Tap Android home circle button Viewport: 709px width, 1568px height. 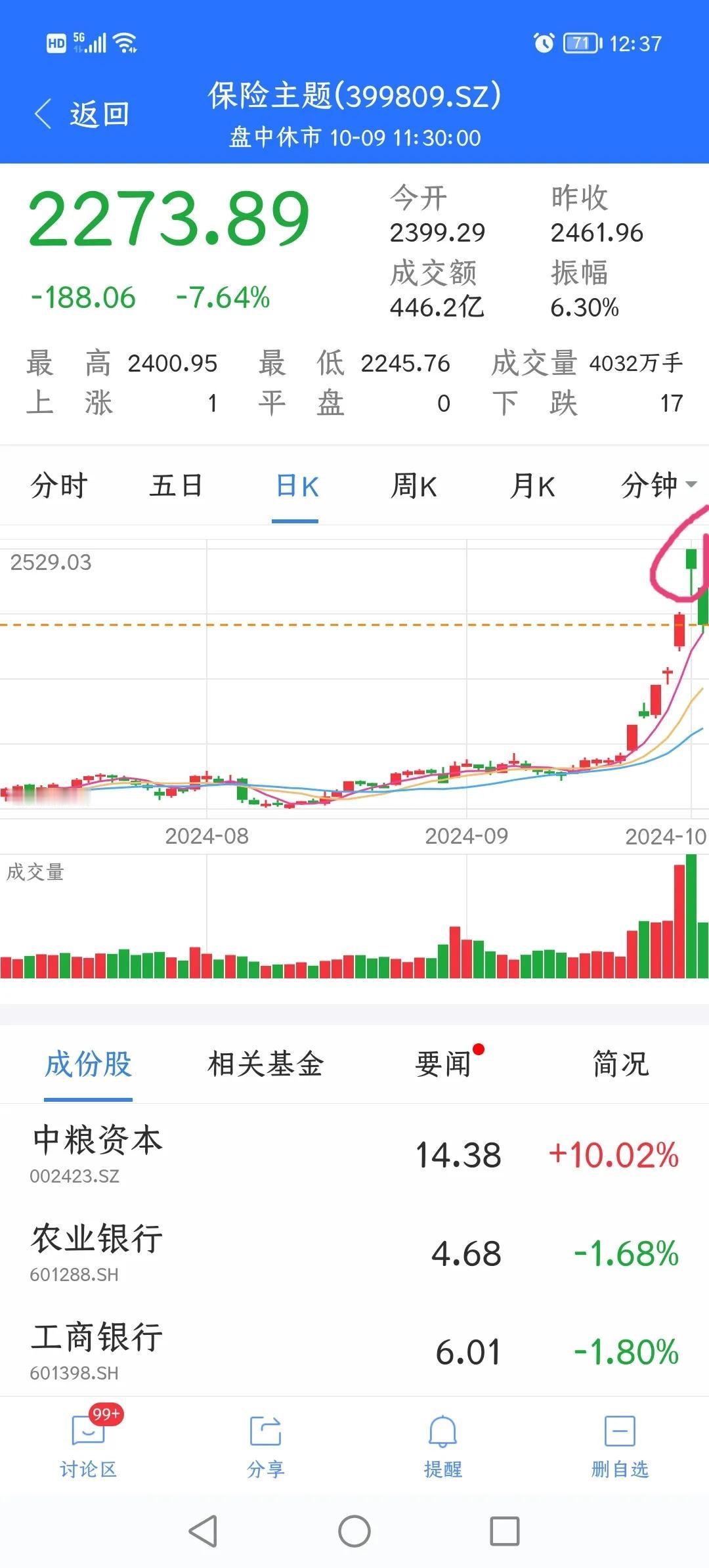click(x=354, y=1531)
